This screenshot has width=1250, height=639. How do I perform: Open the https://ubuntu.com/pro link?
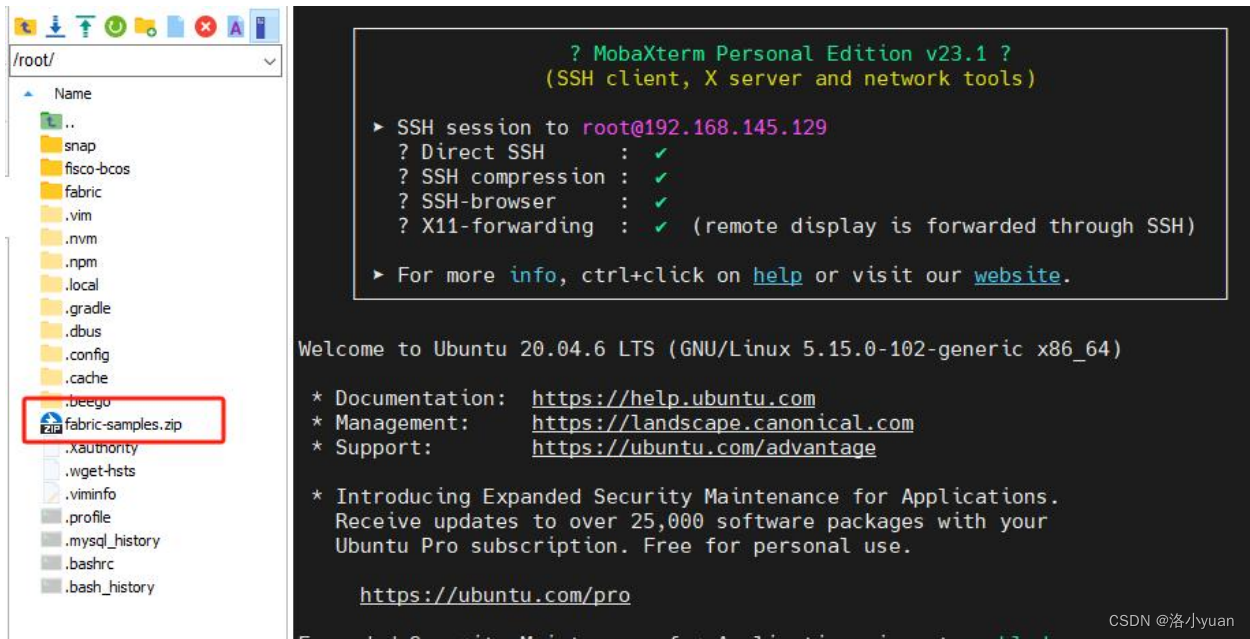[x=495, y=595]
